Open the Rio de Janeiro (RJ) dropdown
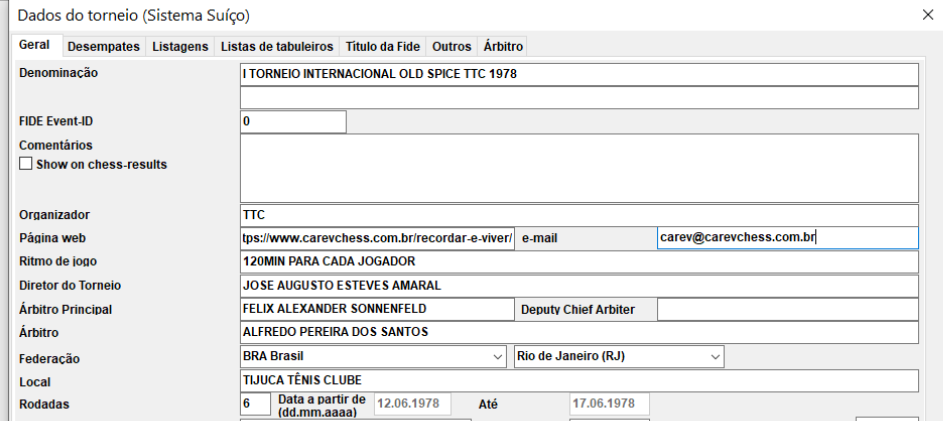This screenshot has width=943, height=421. point(715,356)
